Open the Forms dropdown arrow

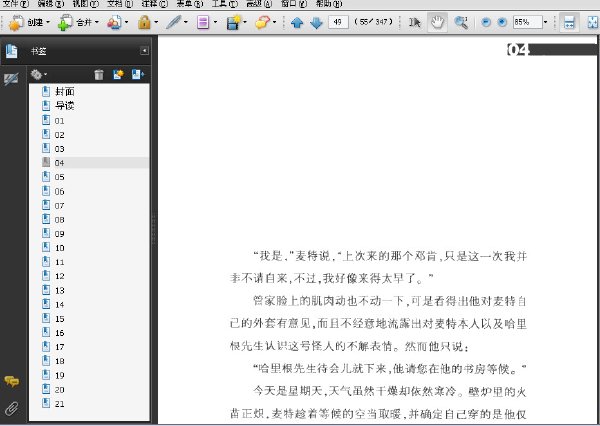(215, 23)
